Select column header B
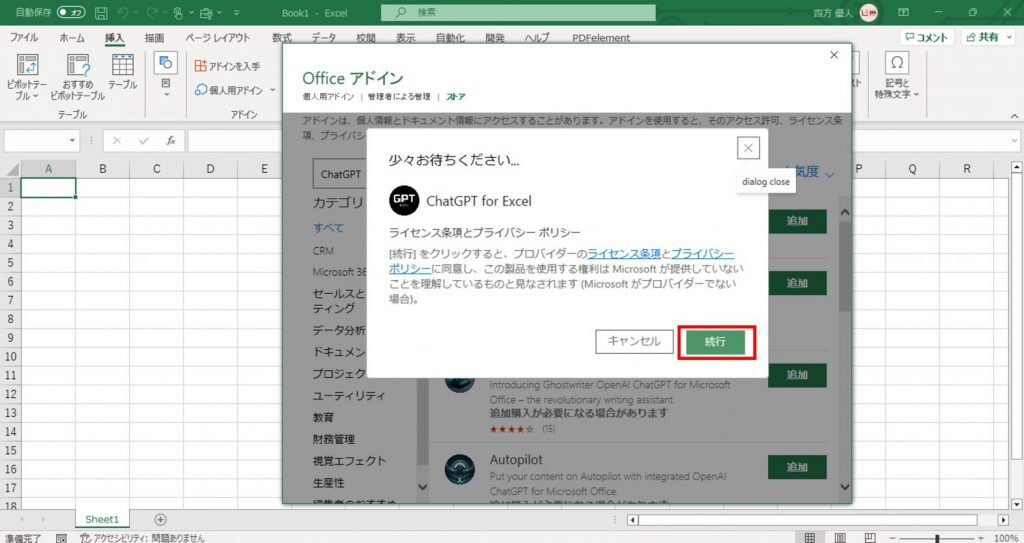This screenshot has height=543, width=1024. (103, 169)
